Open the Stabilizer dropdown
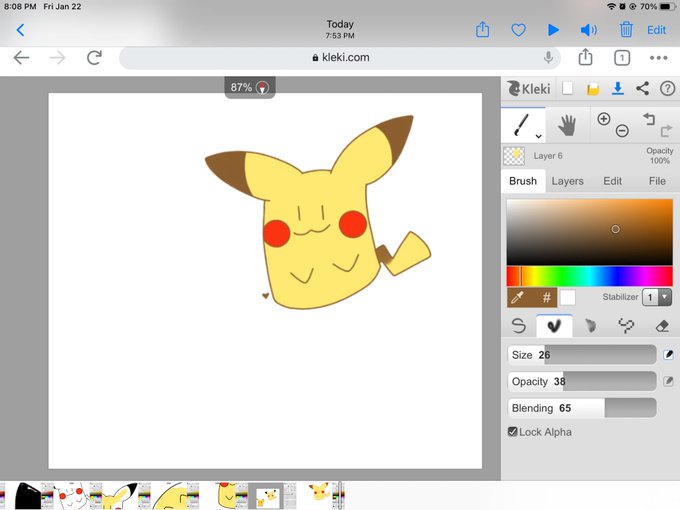 click(657, 297)
